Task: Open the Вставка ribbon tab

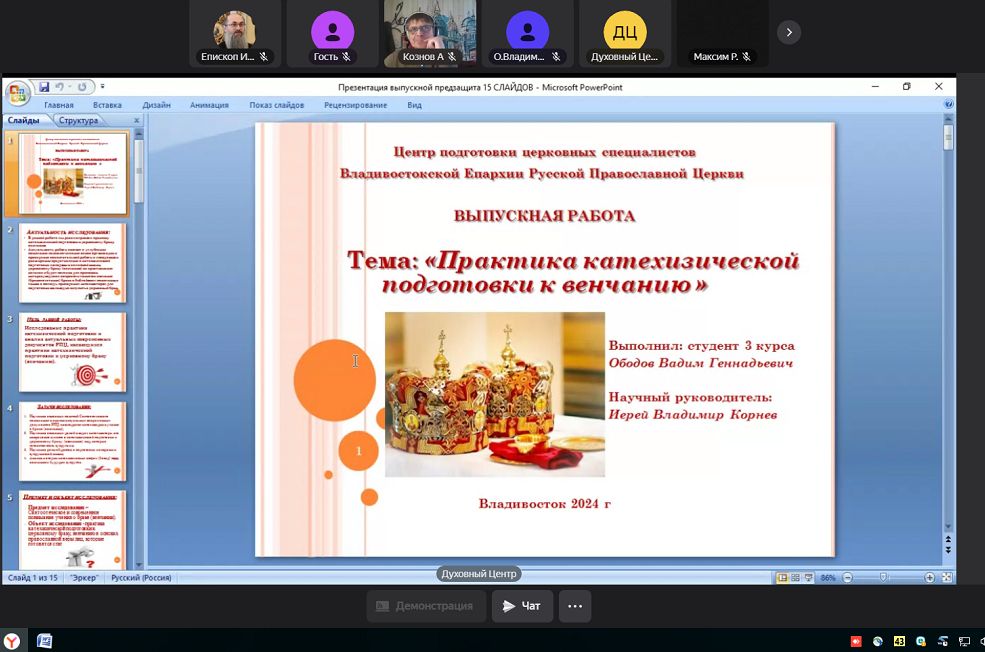Action: [107, 105]
